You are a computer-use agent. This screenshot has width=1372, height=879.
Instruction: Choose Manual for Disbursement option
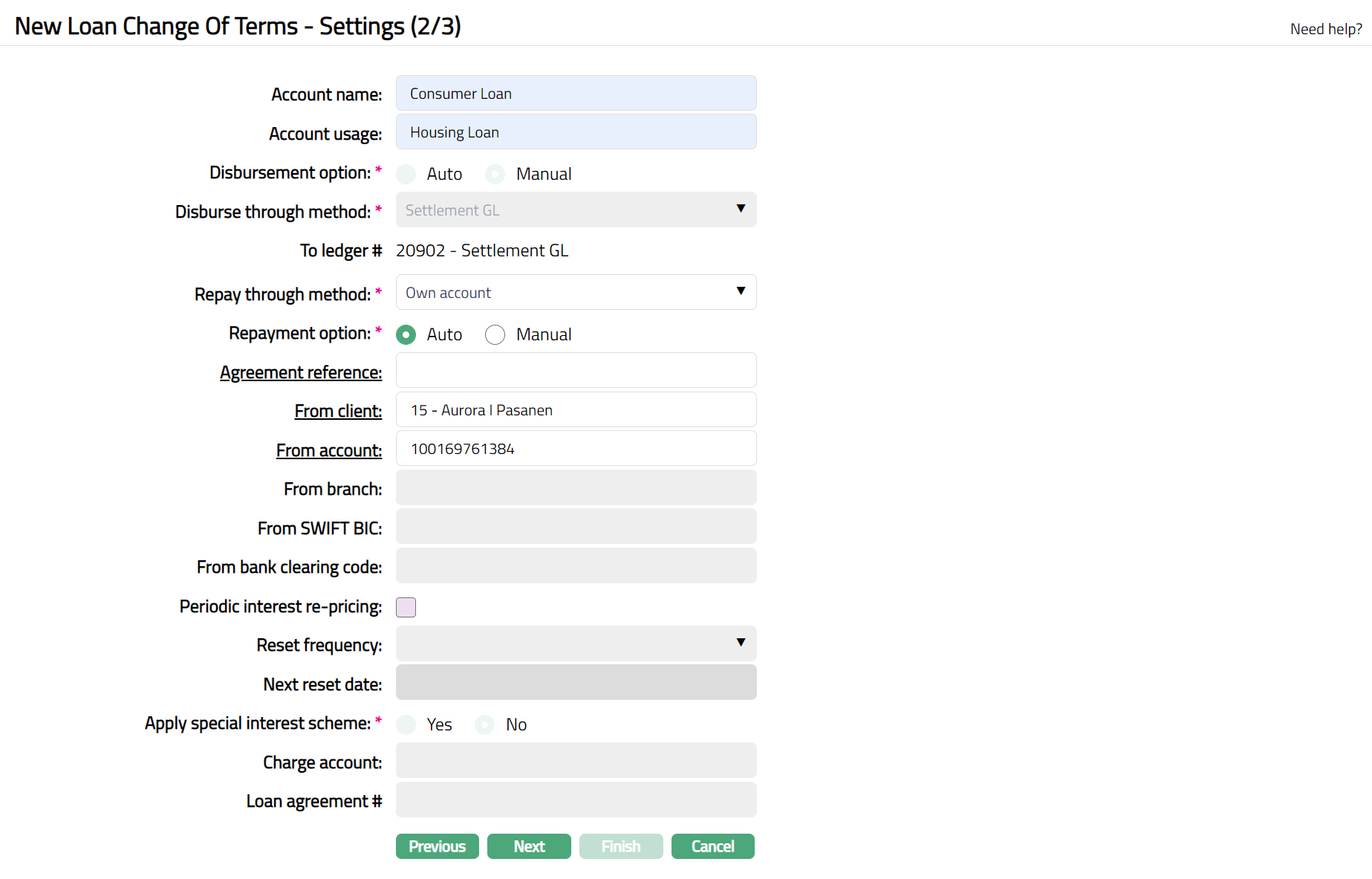[x=495, y=175]
